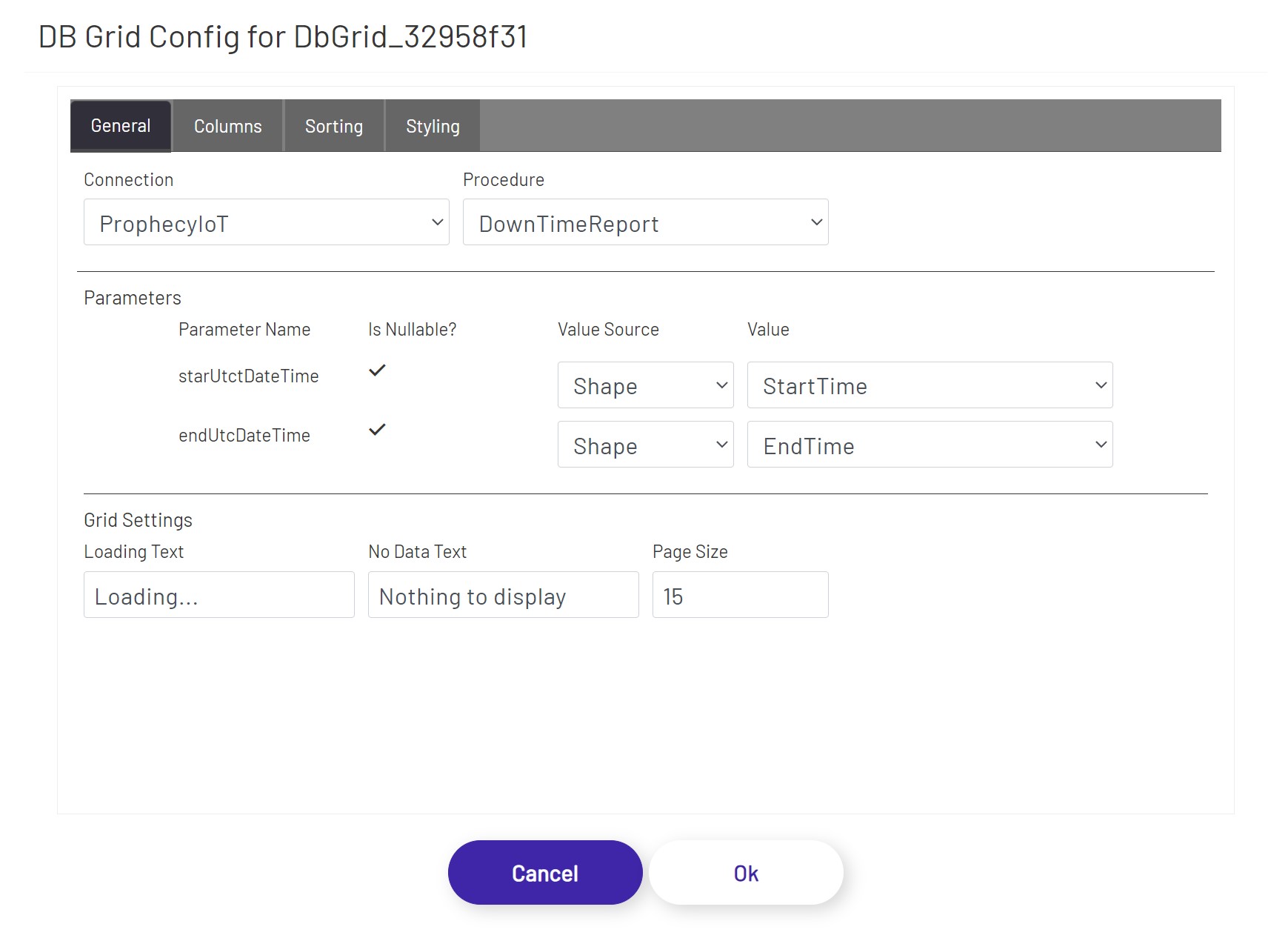Click the Ok button
The height and width of the screenshot is (941, 1288).
coord(745,872)
